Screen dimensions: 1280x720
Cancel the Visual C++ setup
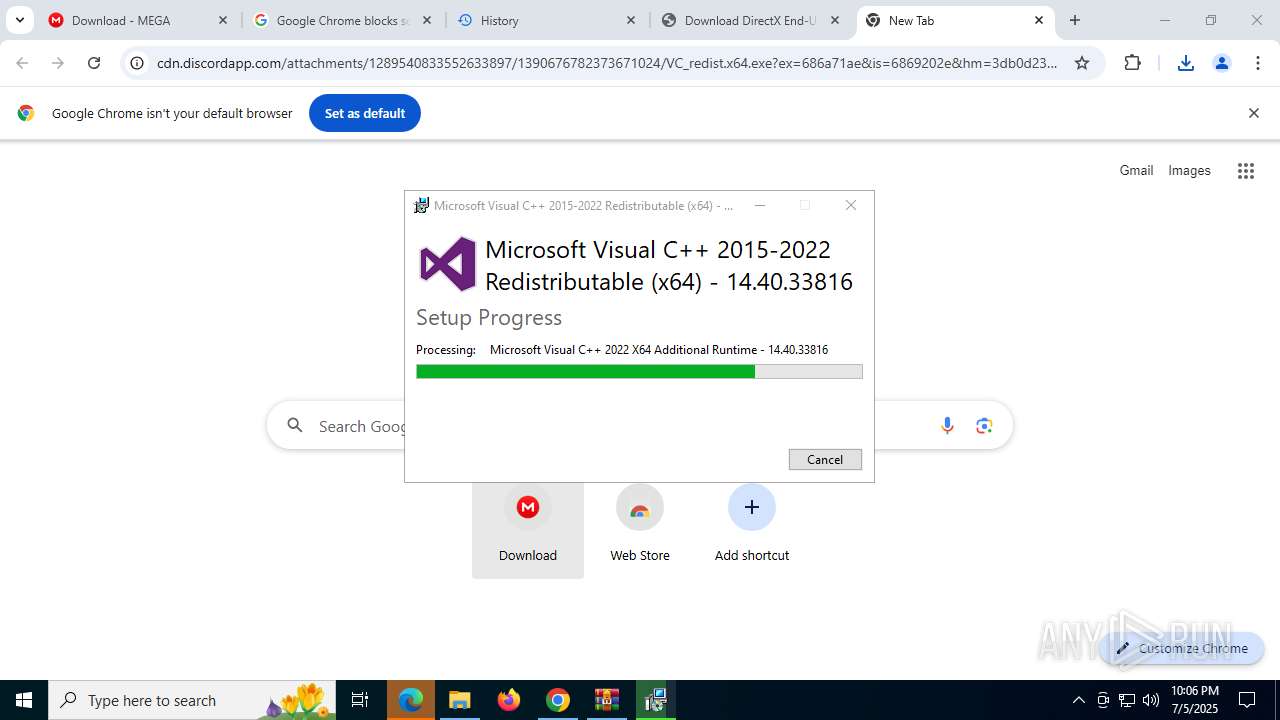click(x=825, y=459)
